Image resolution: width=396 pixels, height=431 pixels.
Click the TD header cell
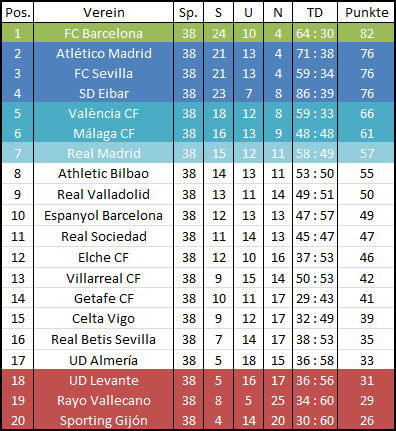pos(315,13)
